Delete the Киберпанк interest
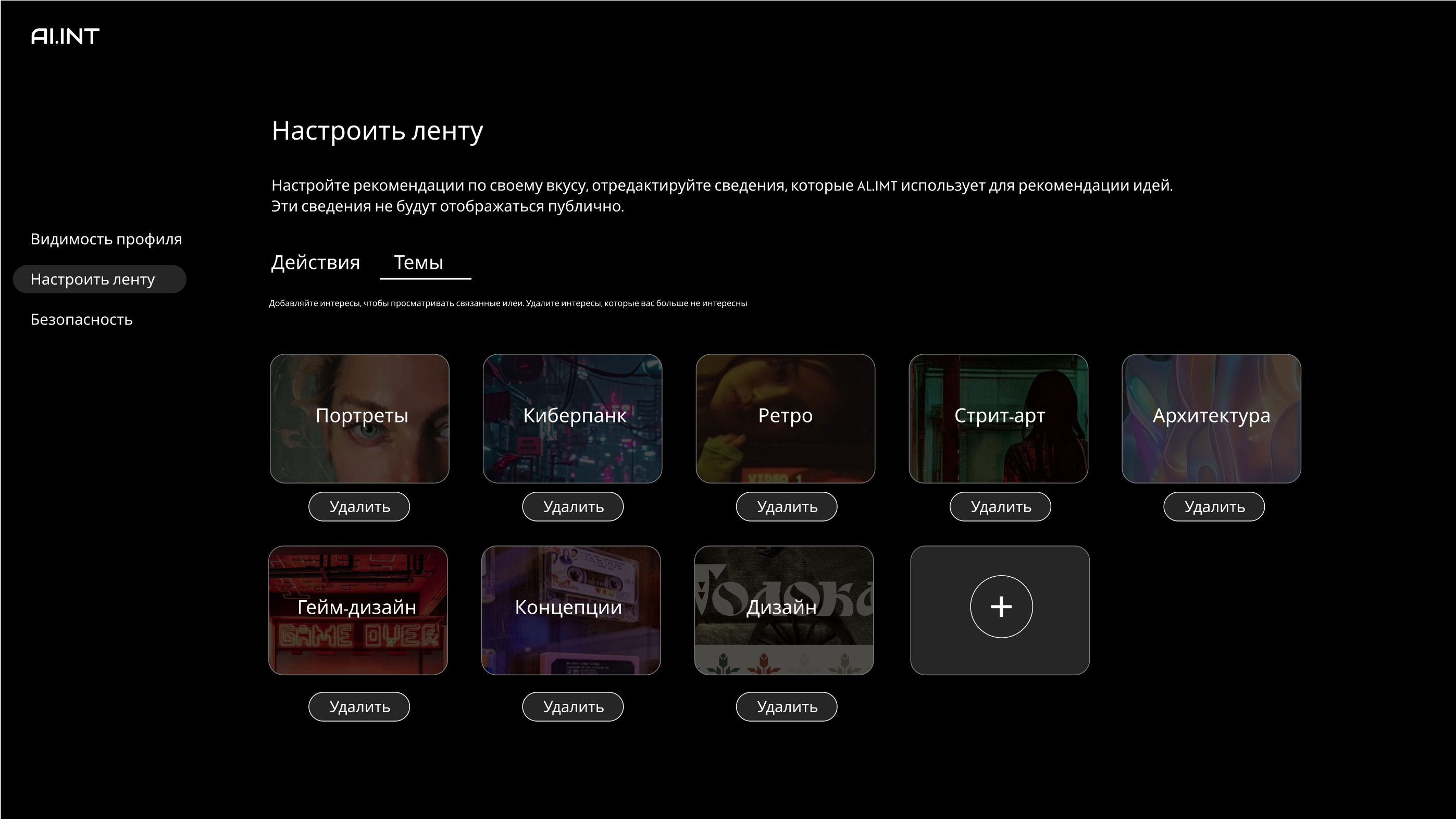 pyautogui.click(x=573, y=506)
